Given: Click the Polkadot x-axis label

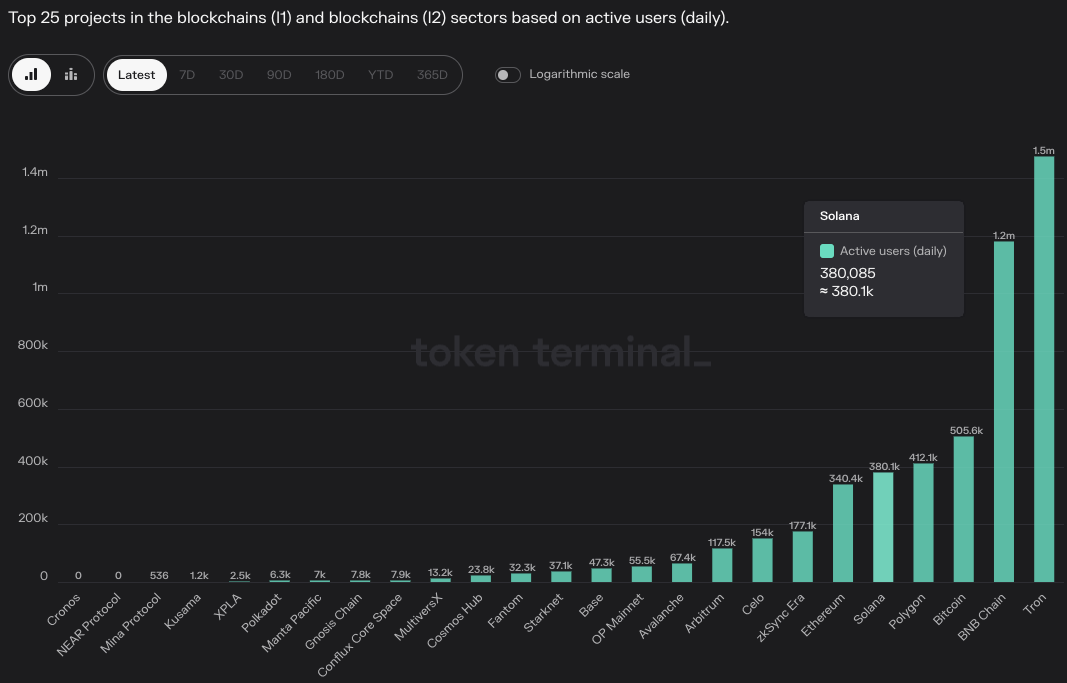Looking at the screenshot, I should [x=262, y=613].
